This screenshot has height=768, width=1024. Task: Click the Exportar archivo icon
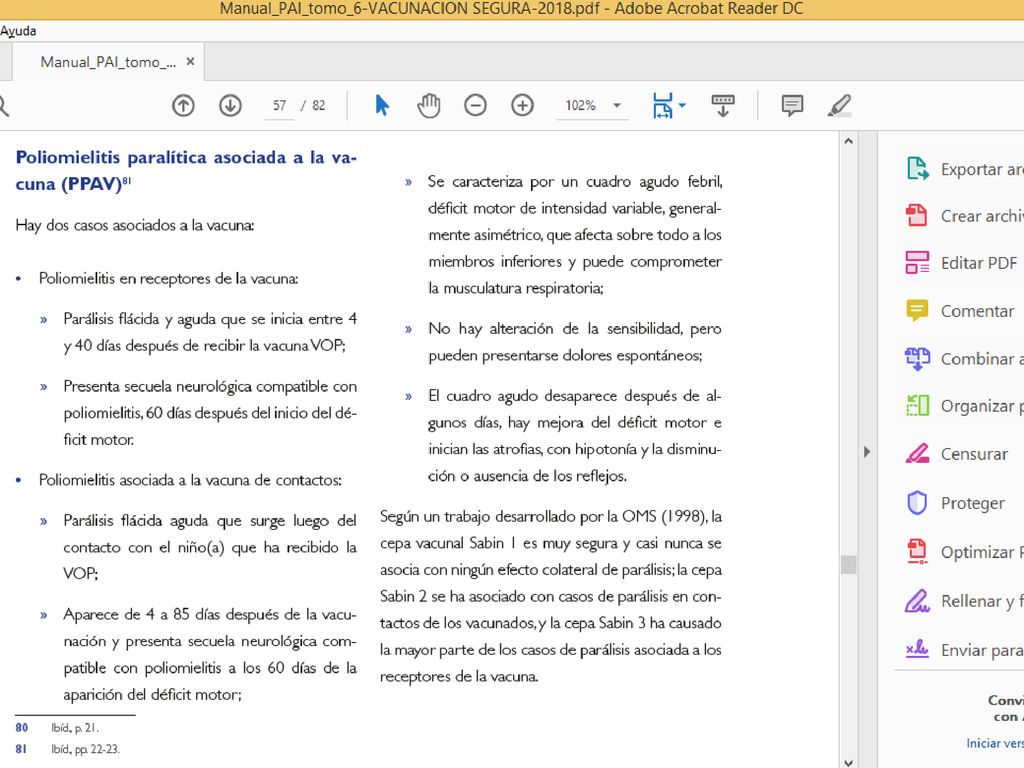(x=918, y=168)
